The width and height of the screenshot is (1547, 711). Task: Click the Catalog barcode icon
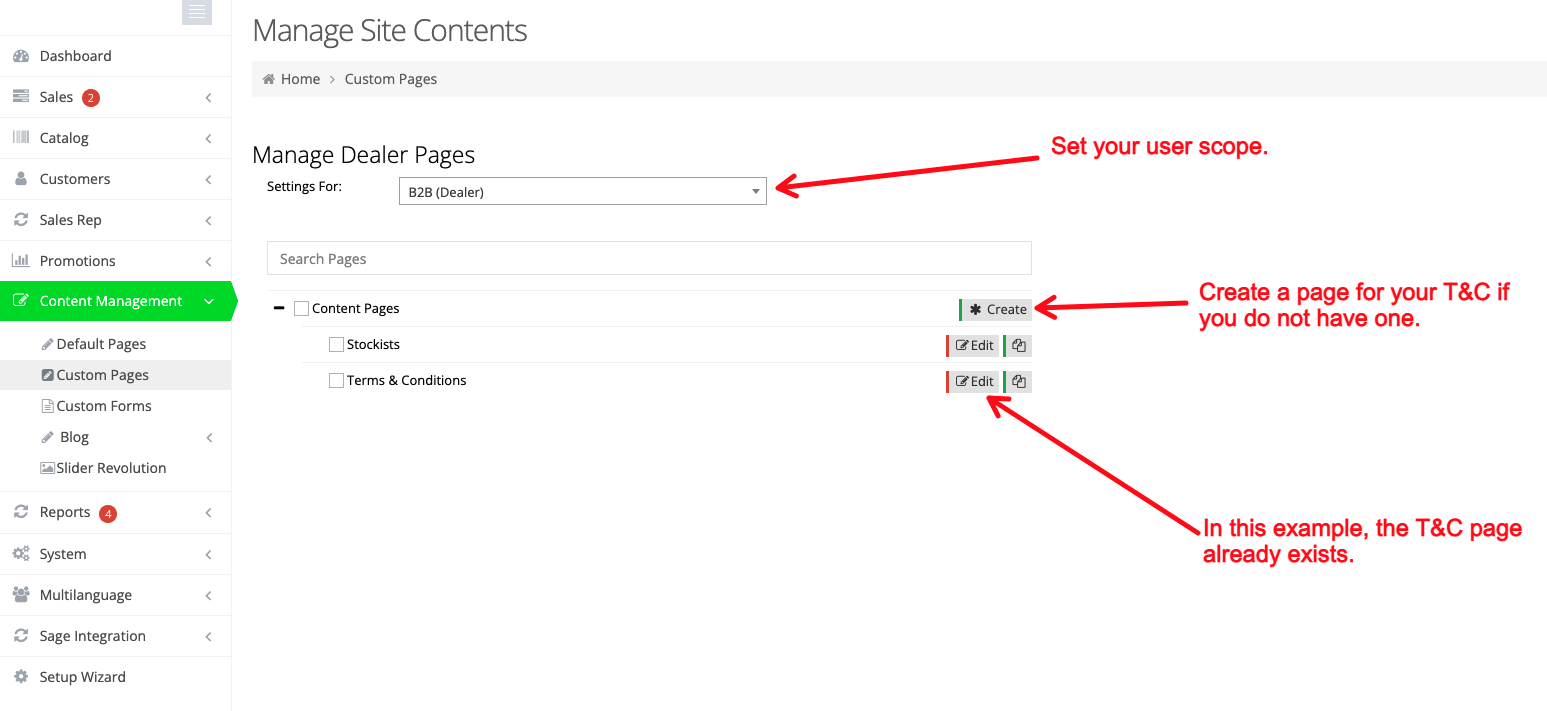pos(21,138)
